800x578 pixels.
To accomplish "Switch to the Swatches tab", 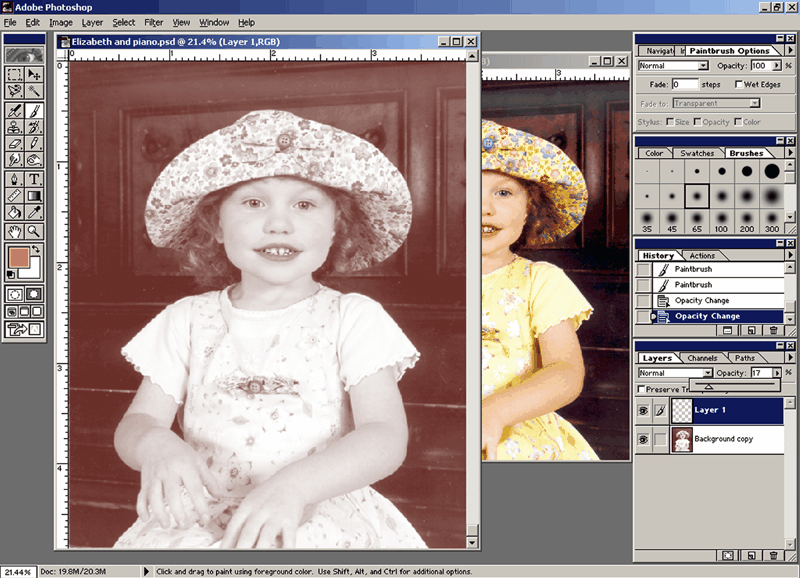I will [x=697, y=153].
